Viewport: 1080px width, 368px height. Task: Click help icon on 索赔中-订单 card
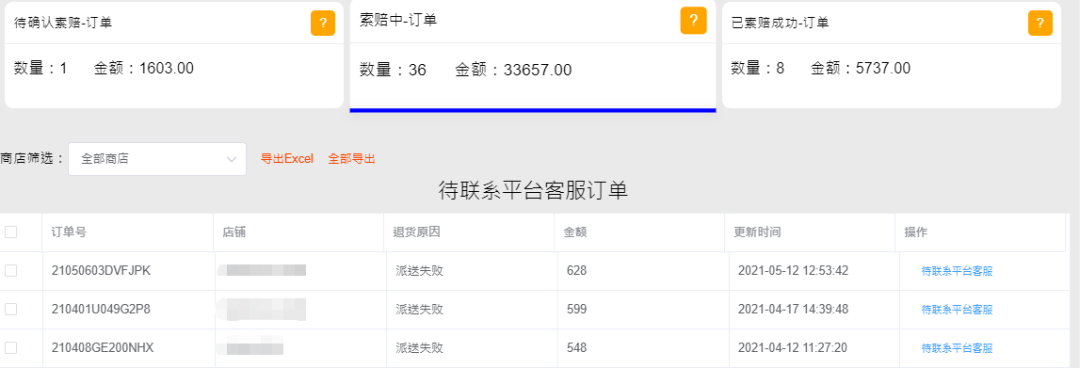tap(694, 21)
